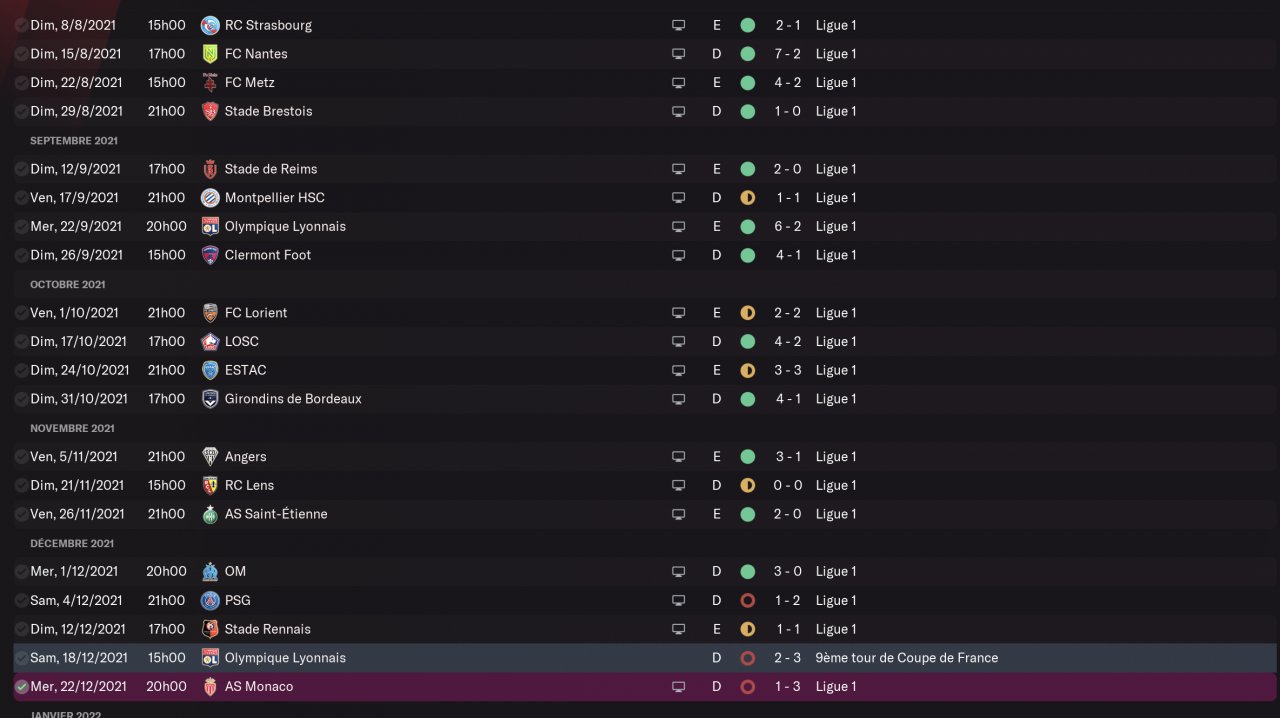Click the green win indicator for Clermont Foot
The width and height of the screenshot is (1280, 718).
(747, 255)
